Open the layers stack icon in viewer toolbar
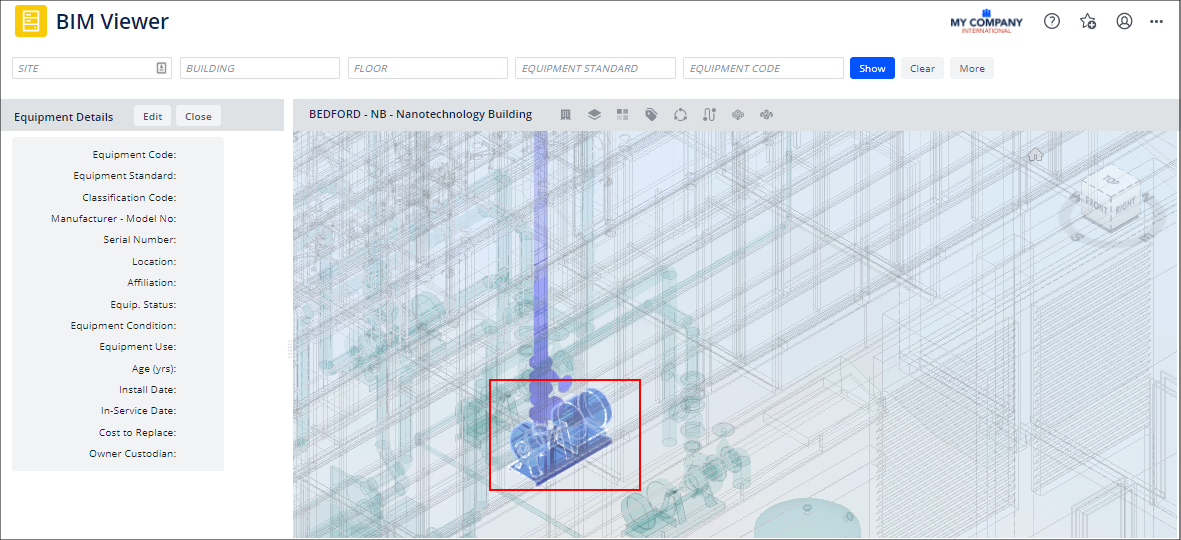Screen dimensions: 1181x540 [594, 114]
